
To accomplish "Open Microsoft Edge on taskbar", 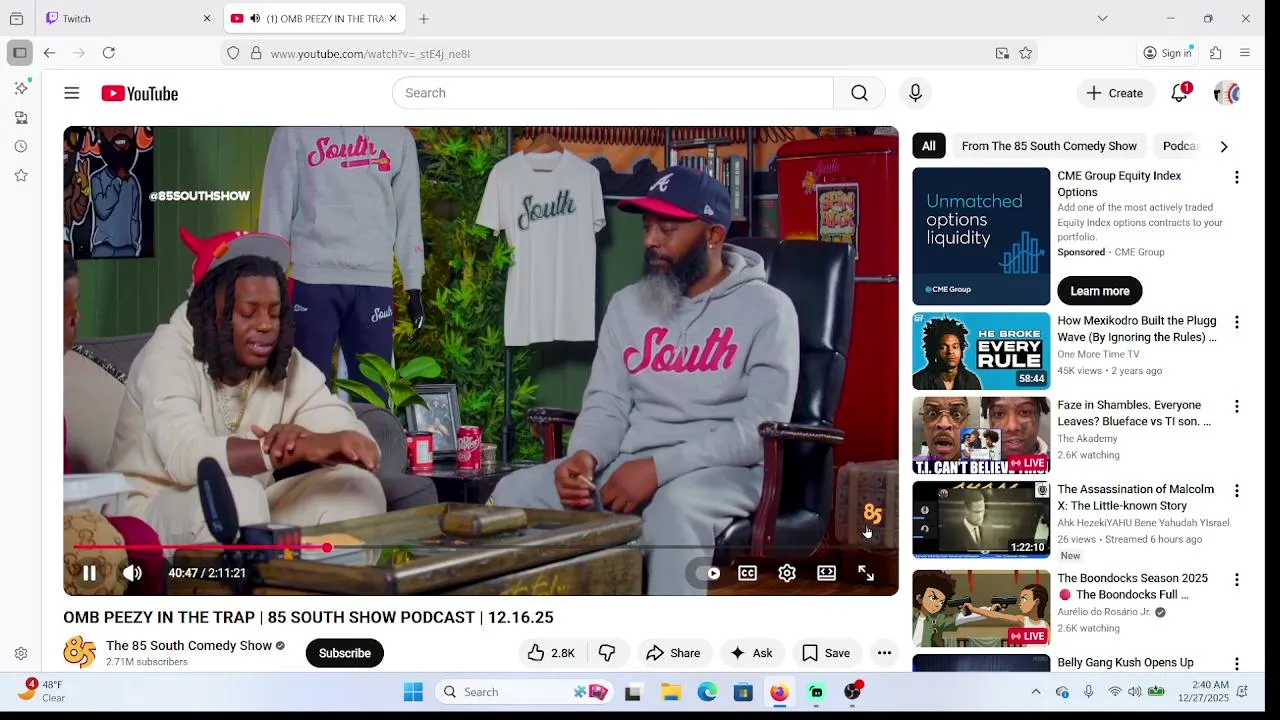I will [x=707, y=692].
